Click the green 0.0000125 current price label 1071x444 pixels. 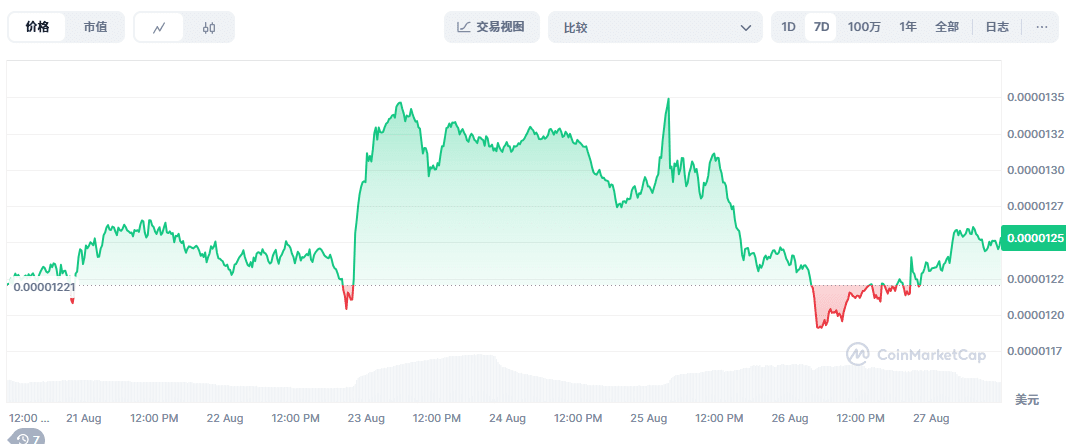[x=1036, y=238]
